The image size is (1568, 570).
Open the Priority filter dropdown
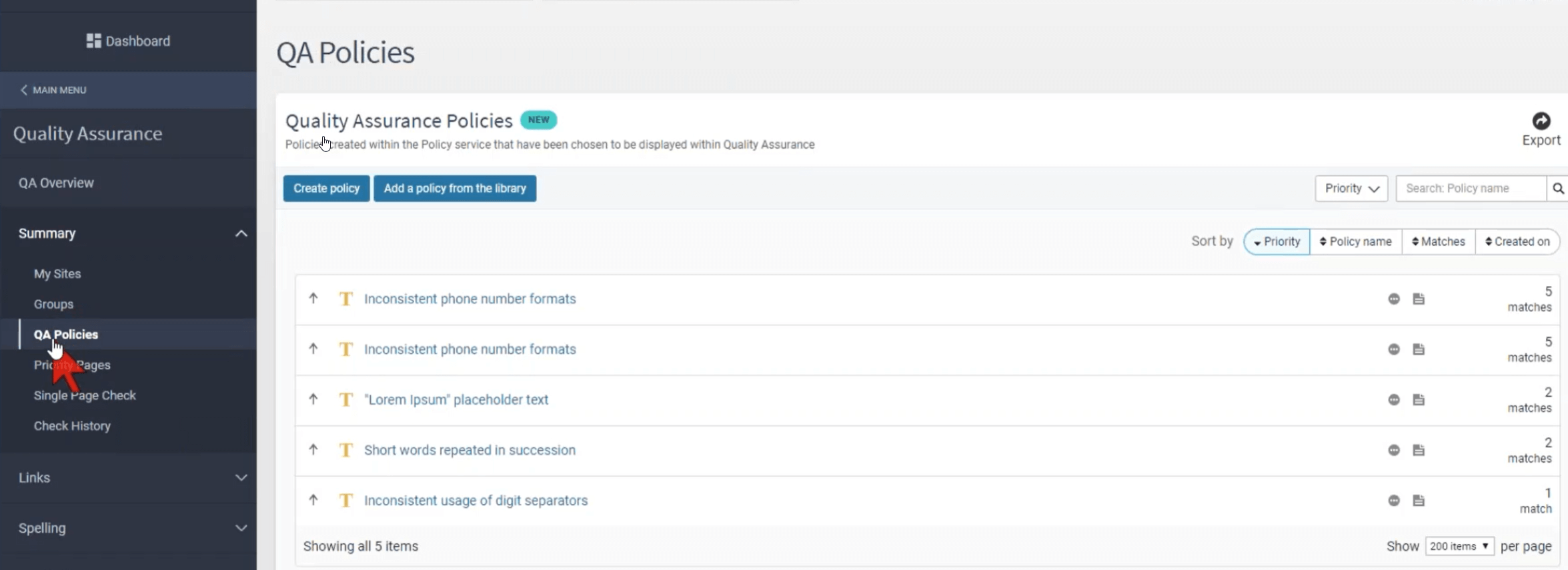click(x=1351, y=189)
